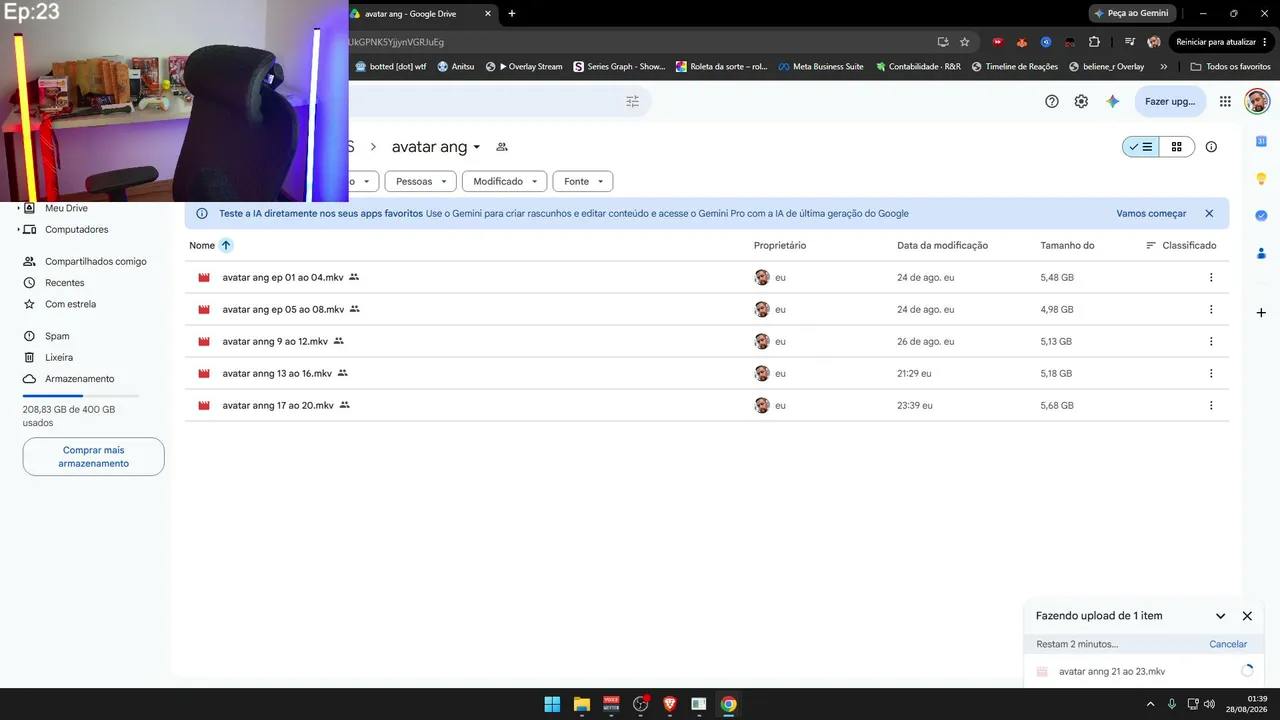Open Todos os favoritos bookmarks folder
Image resolution: width=1280 pixels, height=720 pixels.
[x=1230, y=67]
